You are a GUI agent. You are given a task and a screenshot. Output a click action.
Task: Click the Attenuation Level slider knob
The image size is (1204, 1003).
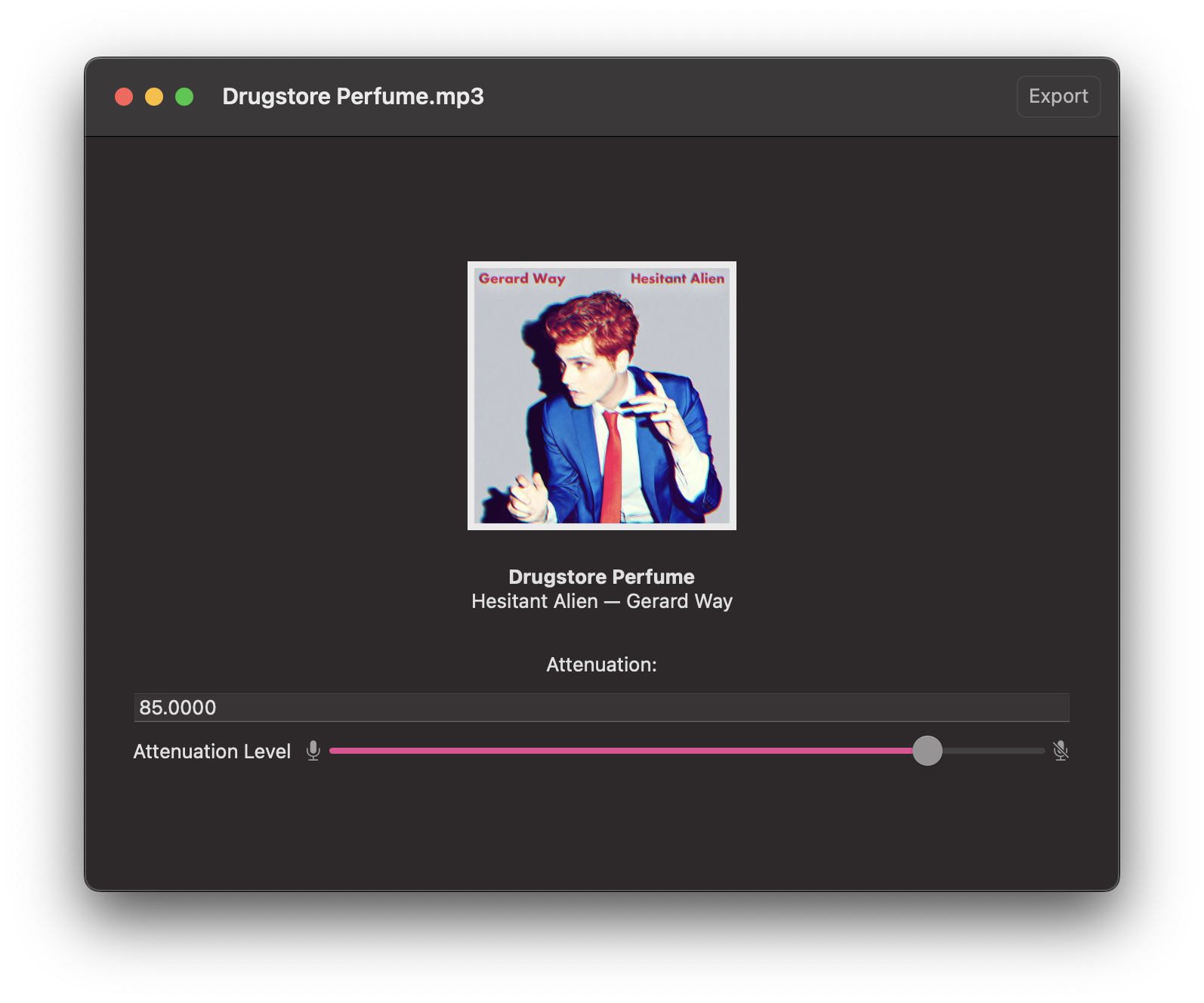tap(928, 751)
